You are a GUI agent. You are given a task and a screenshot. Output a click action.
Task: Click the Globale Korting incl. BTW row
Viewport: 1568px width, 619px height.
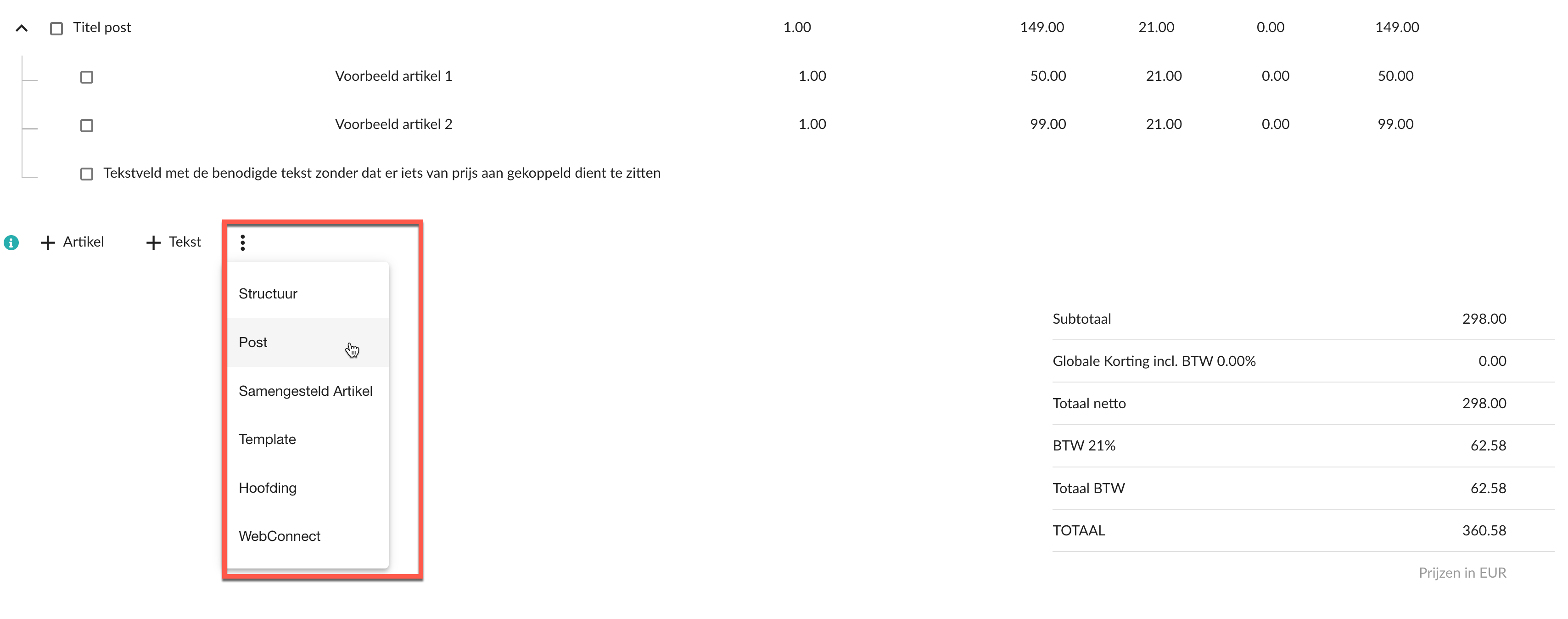pos(1303,361)
